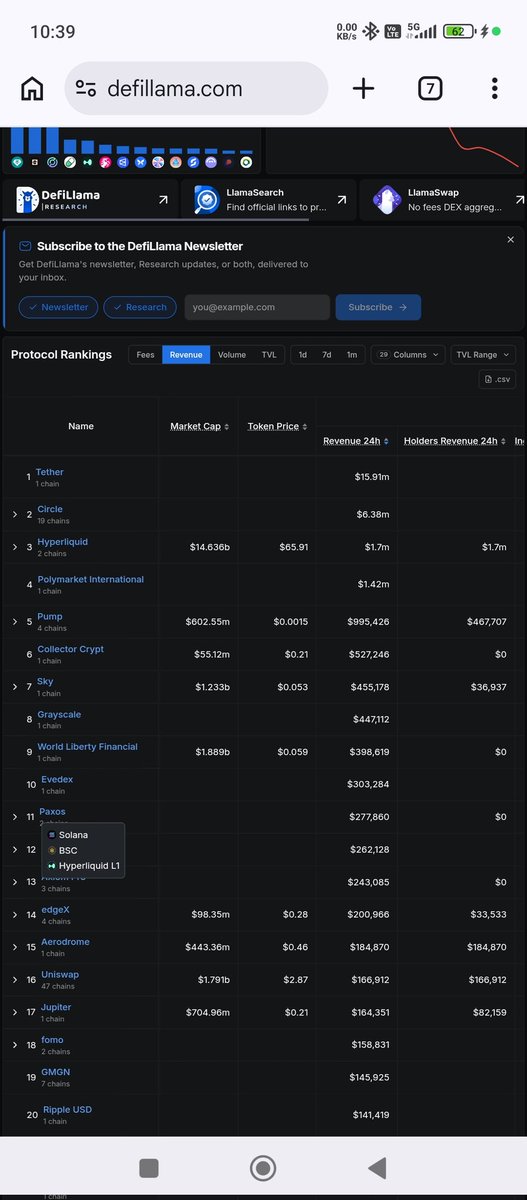The height and width of the screenshot is (1200, 527).
Task: Expand the Circle row chains
Action: [x=15, y=515]
